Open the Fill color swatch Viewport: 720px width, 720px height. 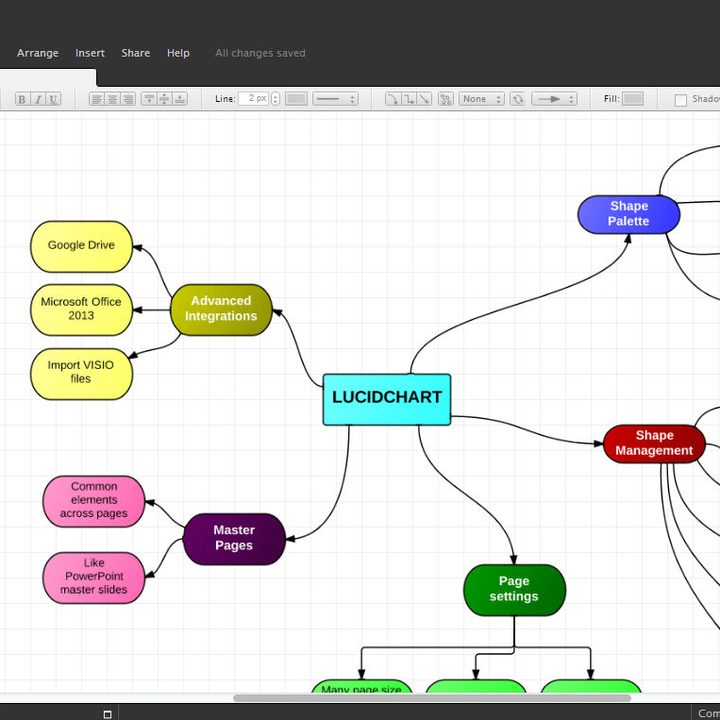click(x=633, y=99)
